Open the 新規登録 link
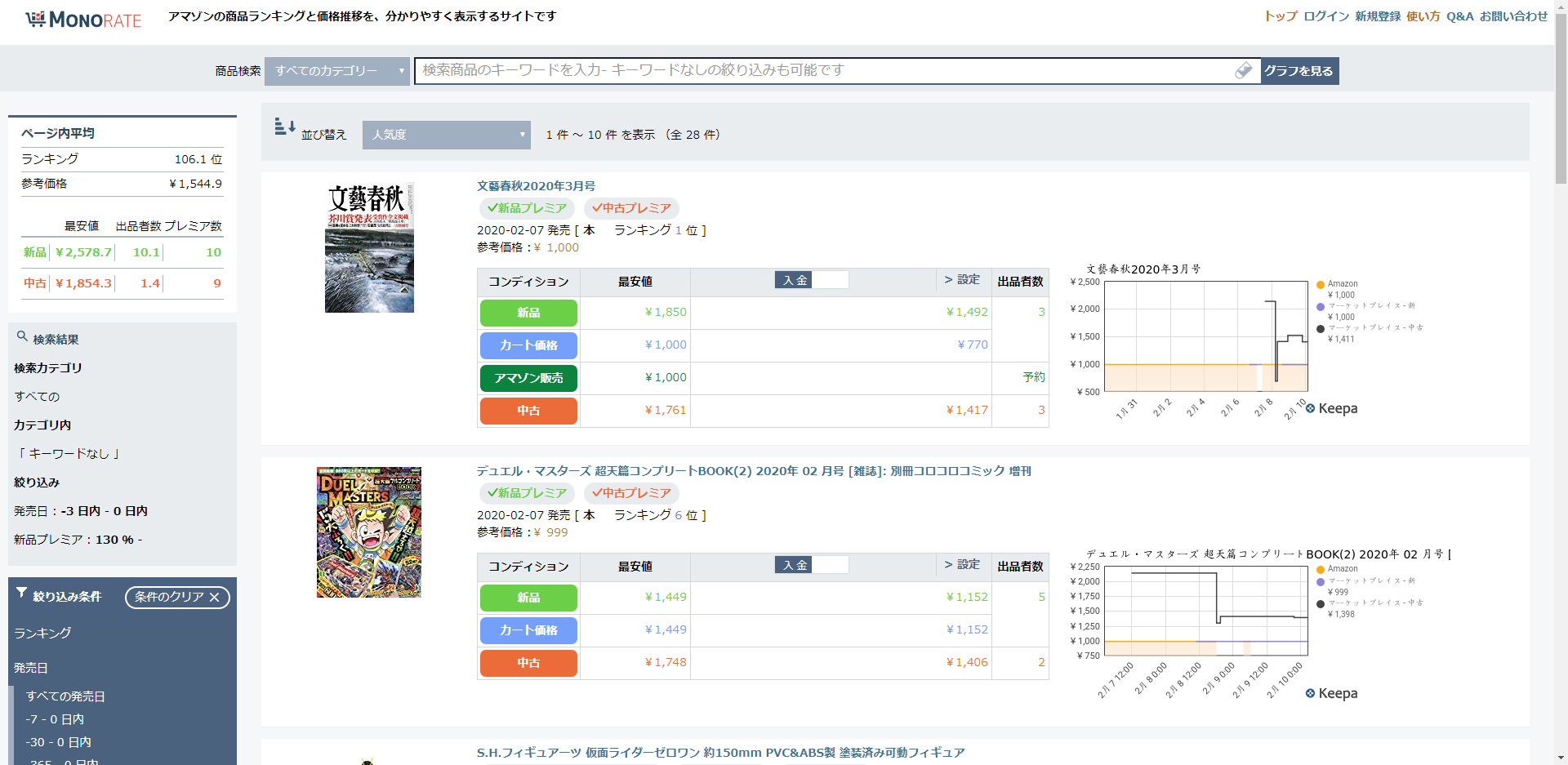1568x765 pixels. (1378, 16)
